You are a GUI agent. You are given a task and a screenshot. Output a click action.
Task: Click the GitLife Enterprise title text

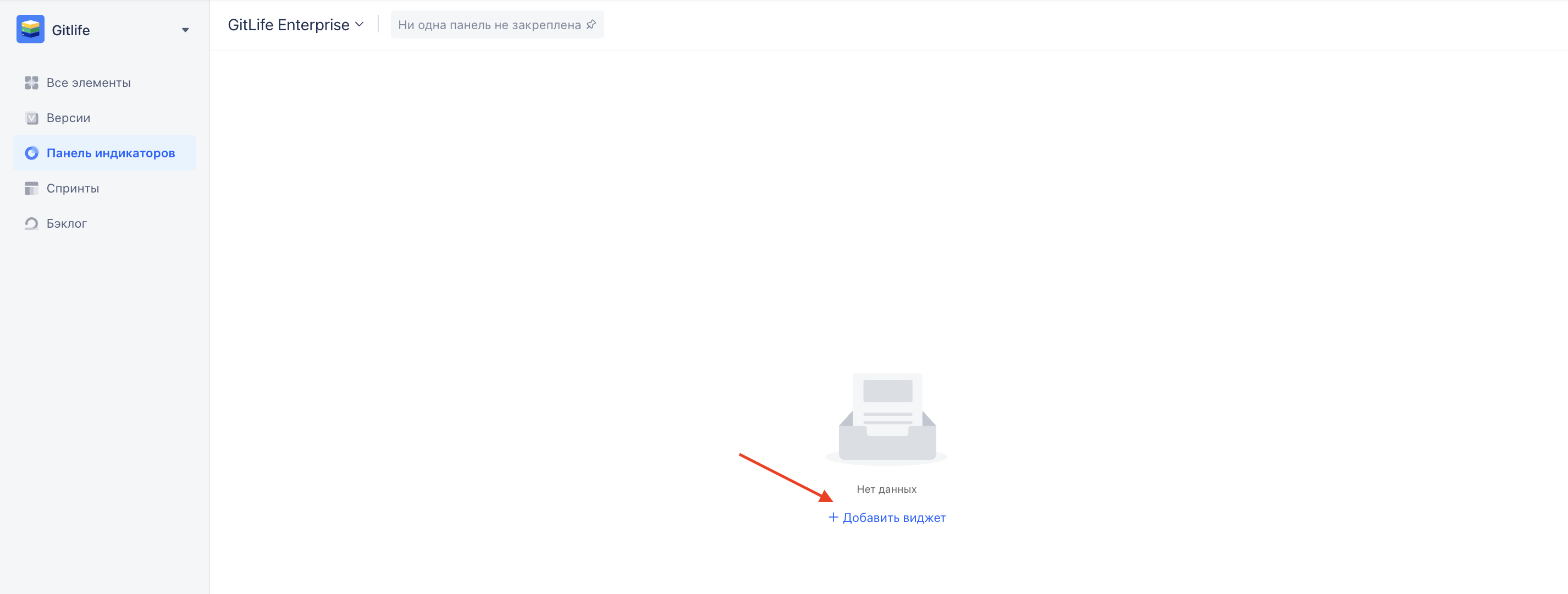[x=289, y=25]
